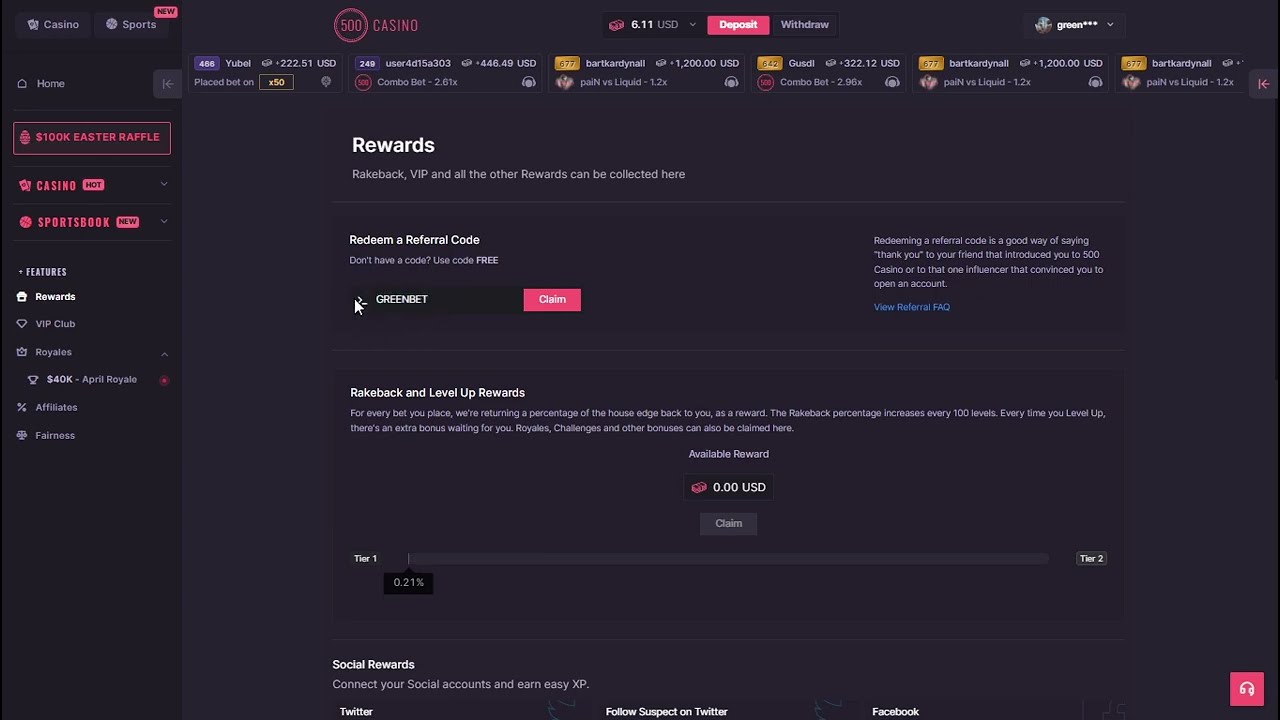Click the eye icon on Gusdl's bet
Viewport: 1280px width, 720px height.
click(x=891, y=82)
